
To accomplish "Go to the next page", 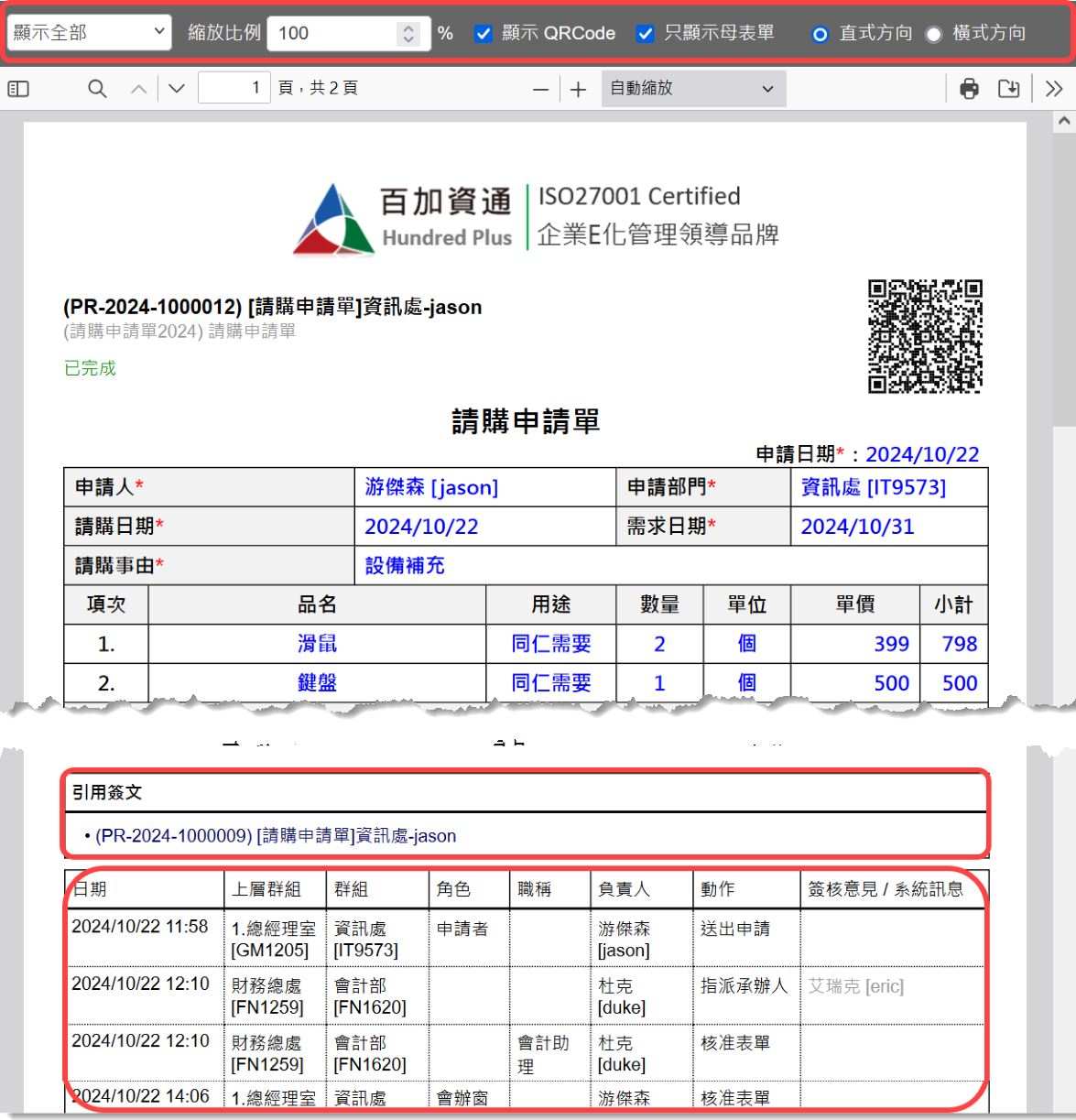I will [x=177, y=89].
